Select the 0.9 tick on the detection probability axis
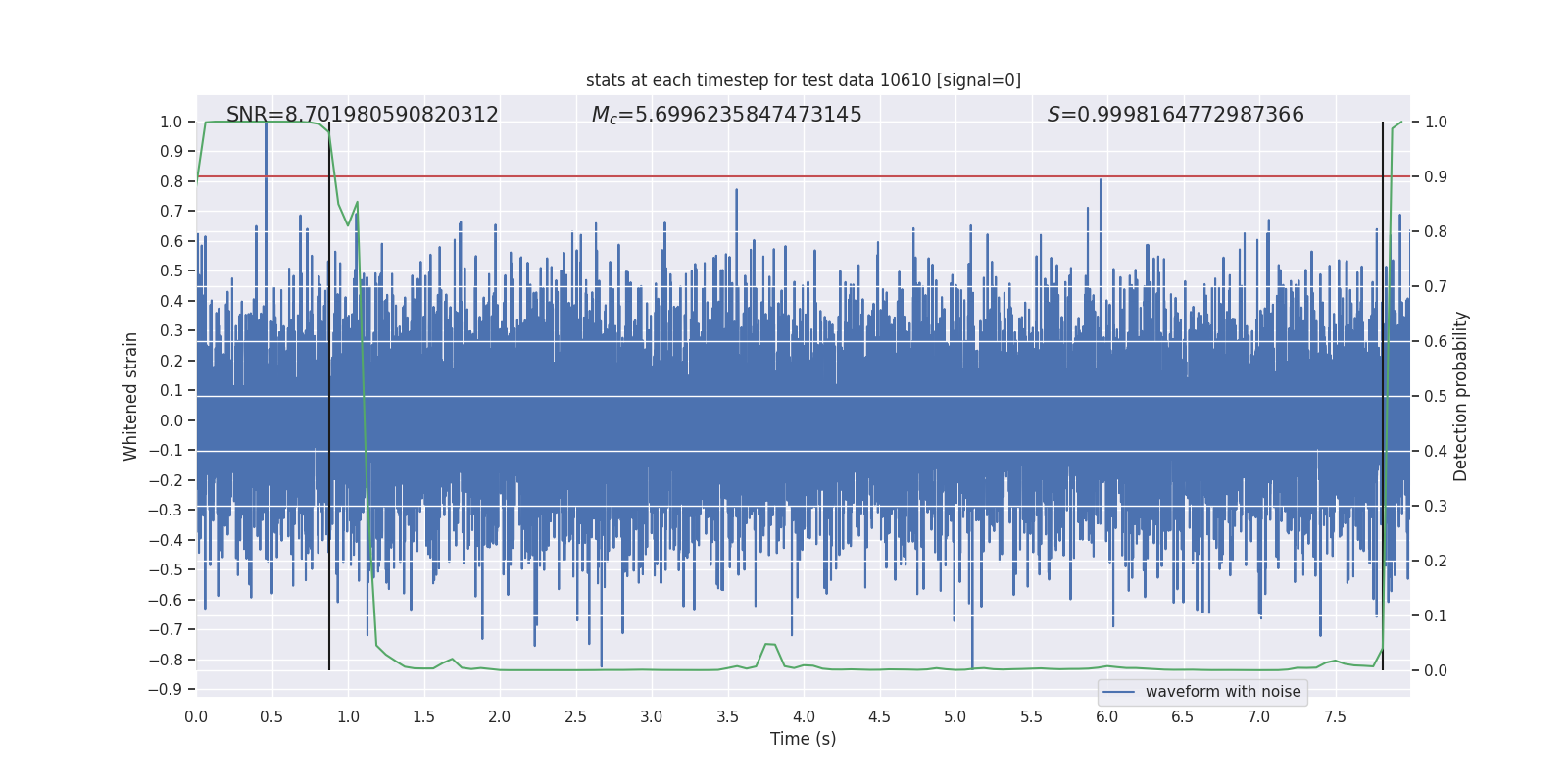 point(1436,176)
